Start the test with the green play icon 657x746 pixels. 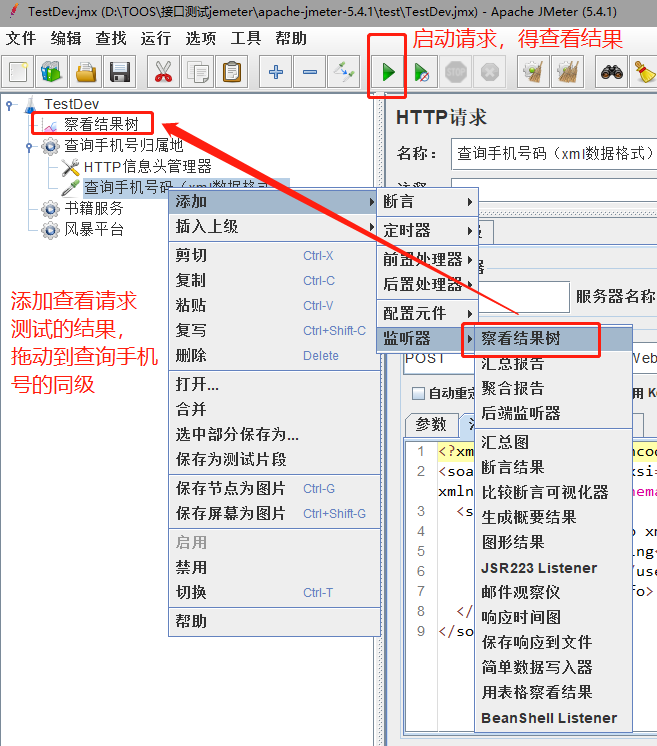tap(388, 72)
